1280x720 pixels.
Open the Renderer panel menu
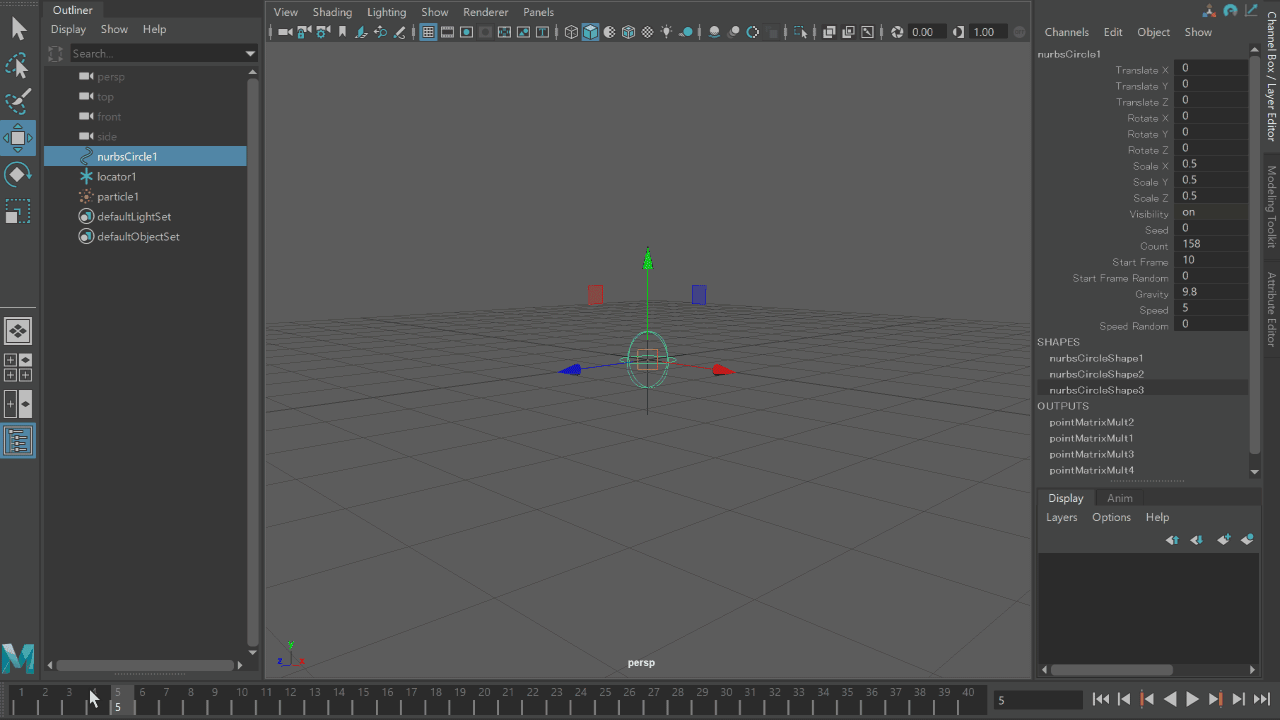pyautogui.click(x=486, y=12)
